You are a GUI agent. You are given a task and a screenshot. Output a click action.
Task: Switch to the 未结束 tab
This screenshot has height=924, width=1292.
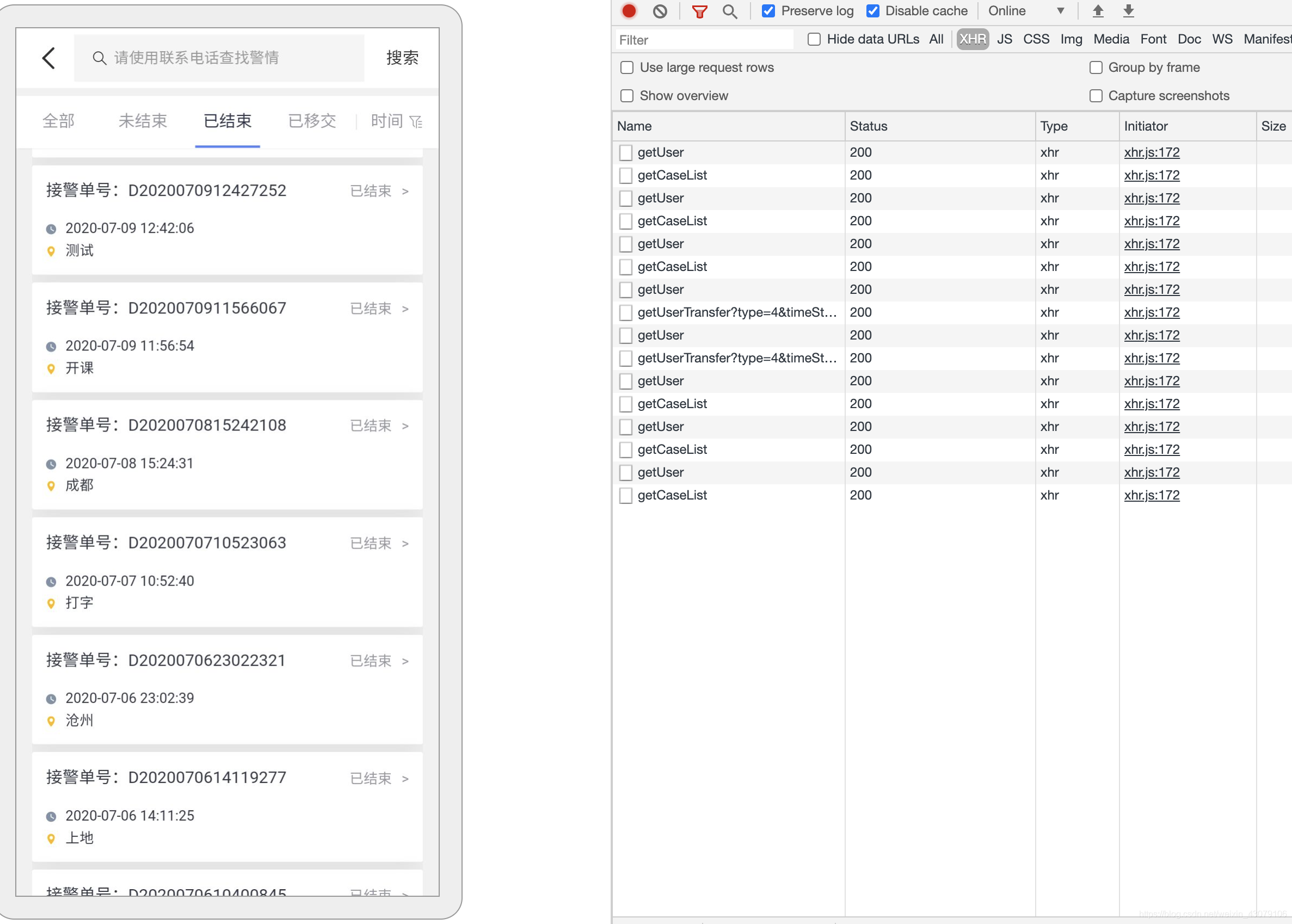click(143, 121)
